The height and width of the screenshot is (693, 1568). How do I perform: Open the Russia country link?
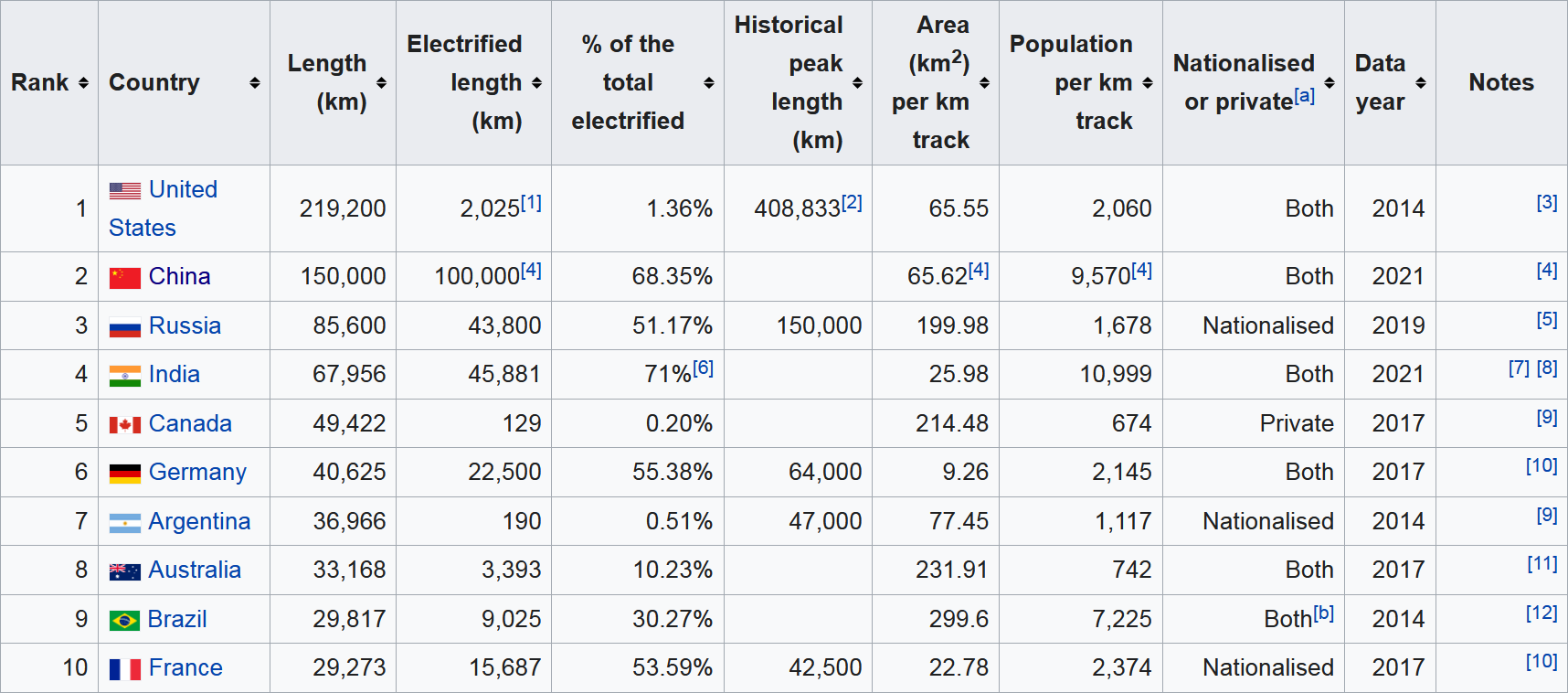185,325
